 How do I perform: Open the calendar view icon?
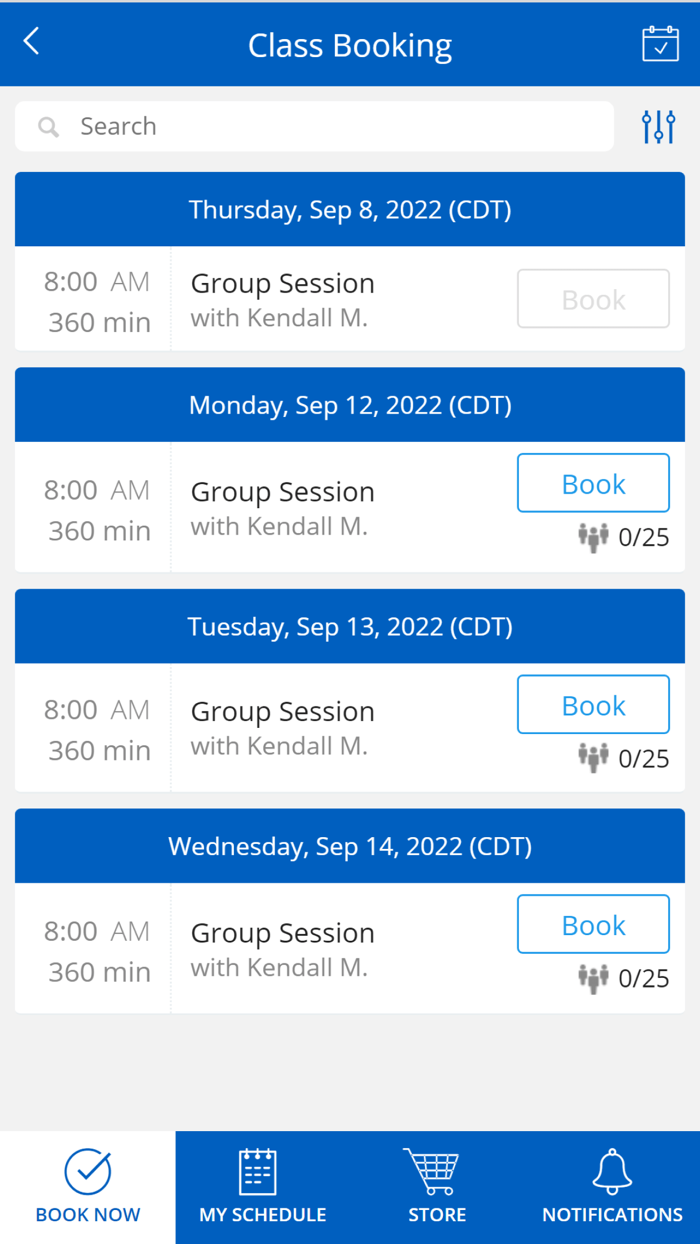(x=660, y=44)
